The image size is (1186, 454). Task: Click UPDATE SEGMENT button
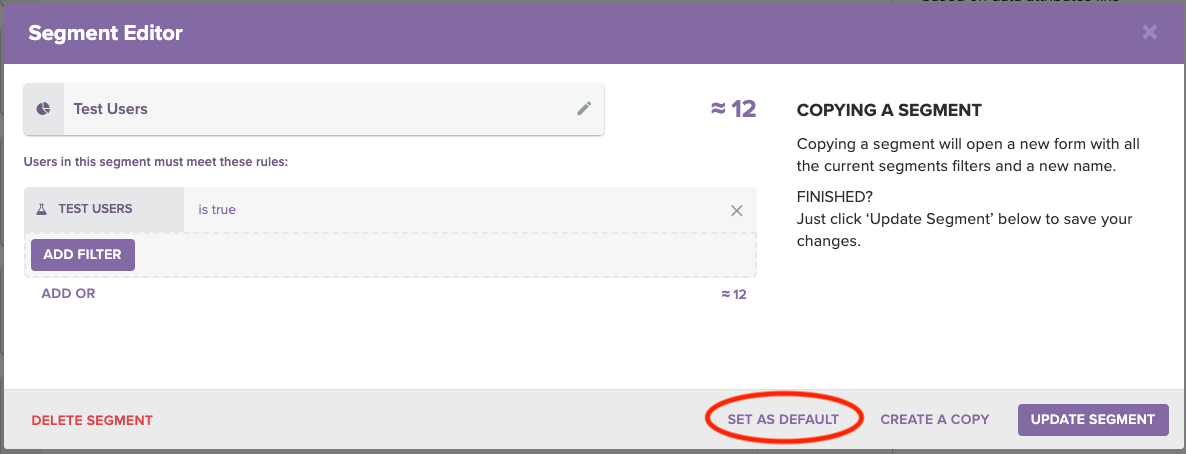point(1093,419)
